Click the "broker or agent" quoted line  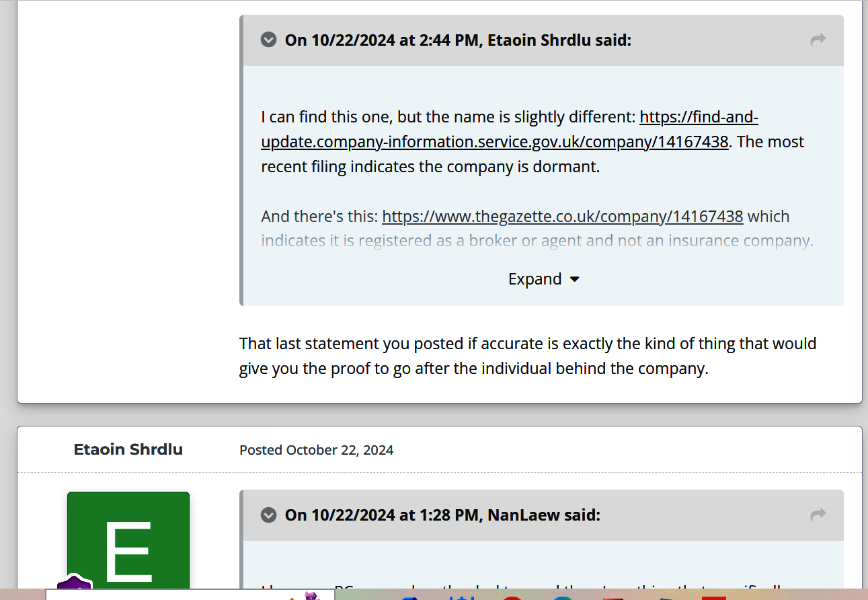point(537,240)
